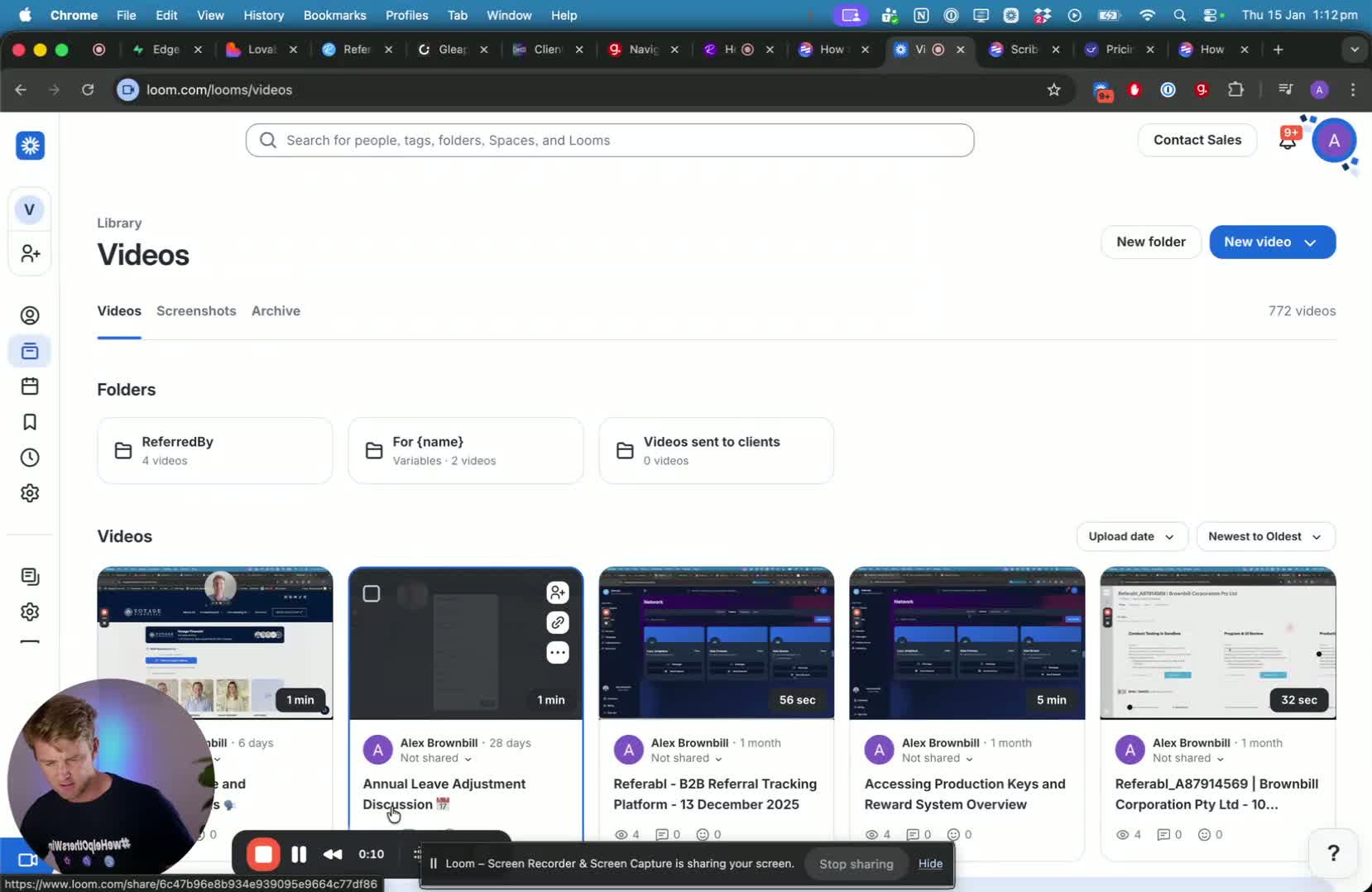Open the For You profile icon in sidebar
The width and height of the screenshot is (1372, 892).
pyautogui.click(x=30, y=315)
